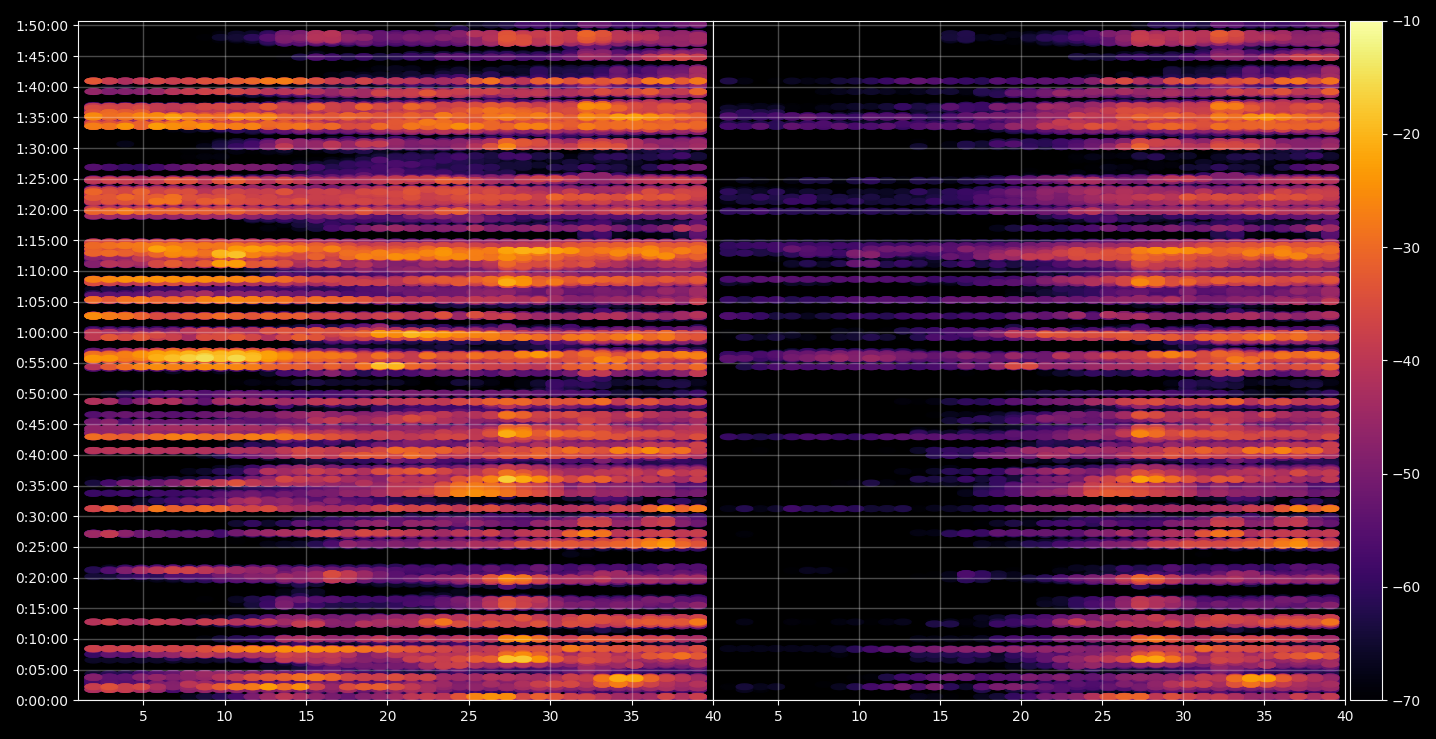Viewport: 1436px width, 739px height.
Task: Click the −10 colorbar label
Action: pyautogui.click(x=1406, y=21)
